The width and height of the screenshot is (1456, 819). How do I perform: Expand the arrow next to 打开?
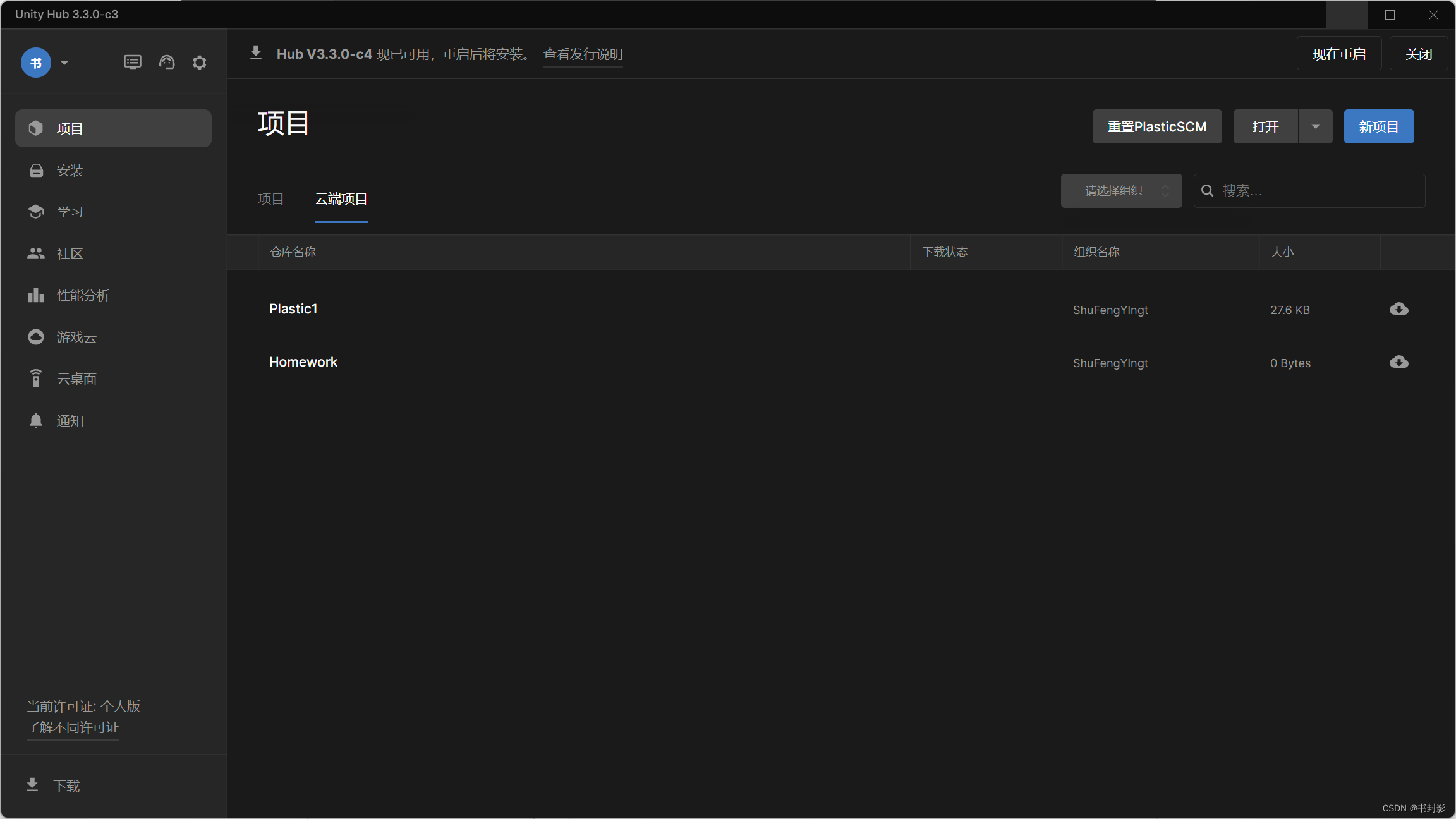tap(1315, 126)
